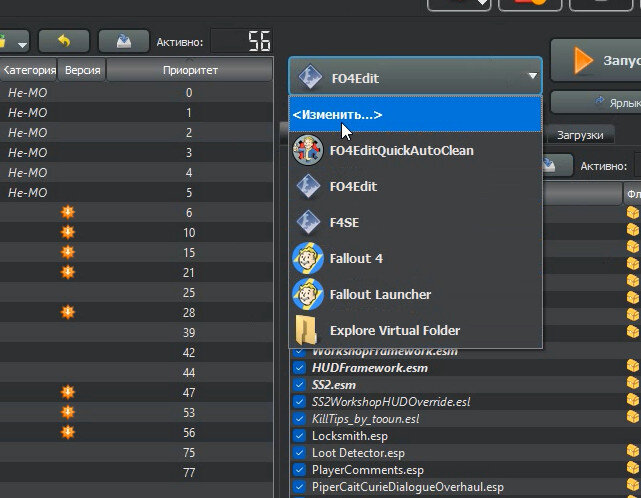The image size is (641, 498).
Task: Toggle the KillTips_by_tooun.esl checkbox
Action: (x=299, y=419)
